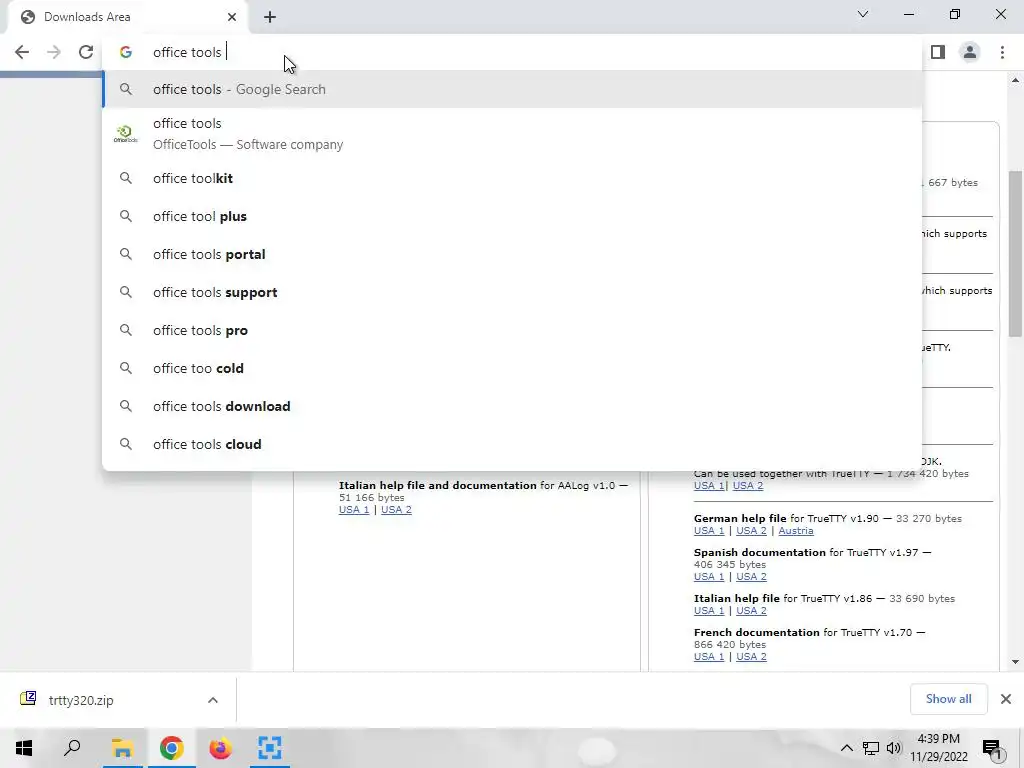This screenshot has width=1024, height=768.
Task: Click the volume speaker tray icon
Action: [x=894, y=748]
